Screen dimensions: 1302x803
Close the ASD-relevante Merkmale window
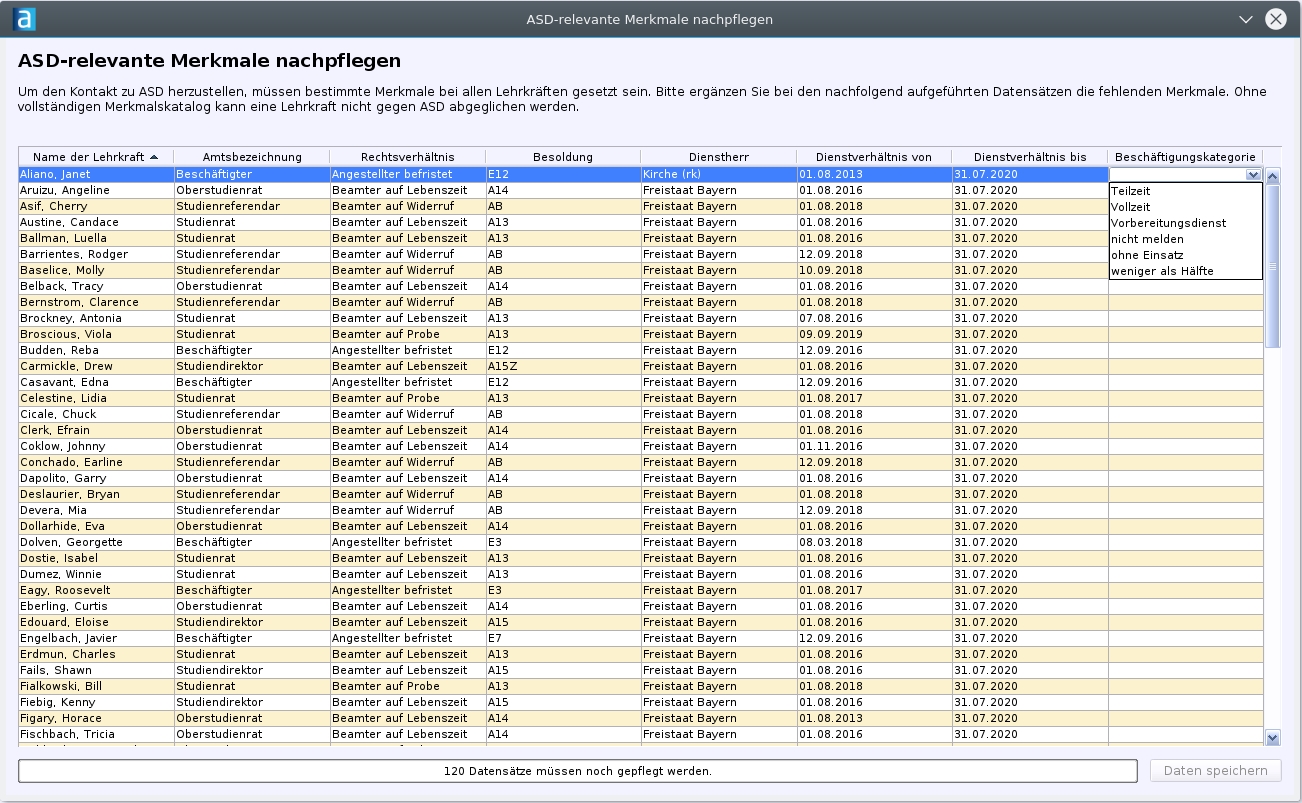tap(1275, 19)
